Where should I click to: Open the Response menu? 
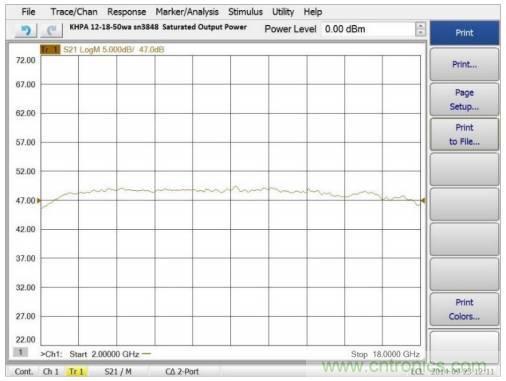tap(127, 12)
